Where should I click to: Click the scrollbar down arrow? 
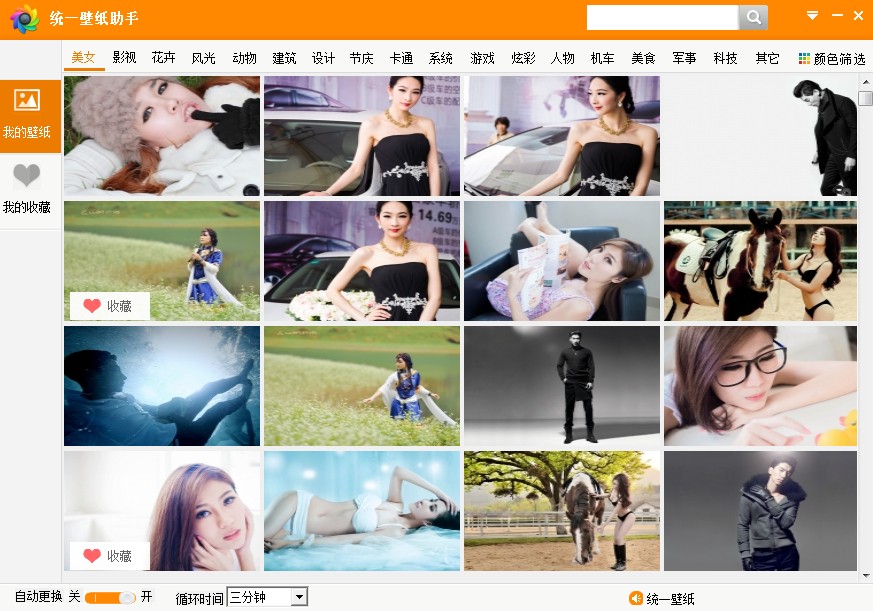[866, 576]
